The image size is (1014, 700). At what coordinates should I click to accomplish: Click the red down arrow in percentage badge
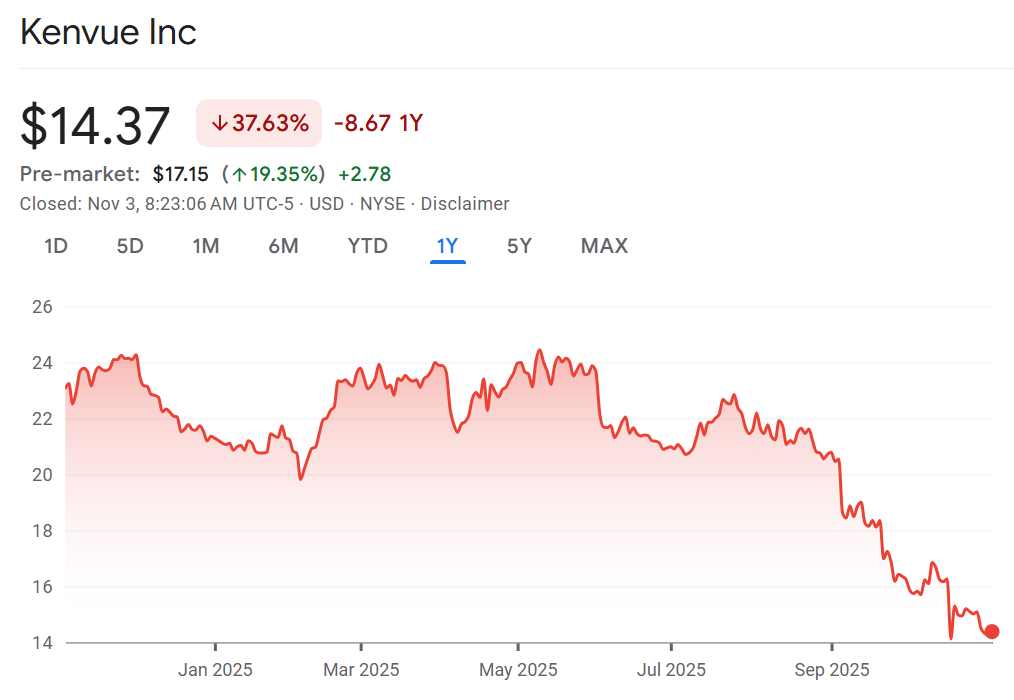click(x=219, y=124)
